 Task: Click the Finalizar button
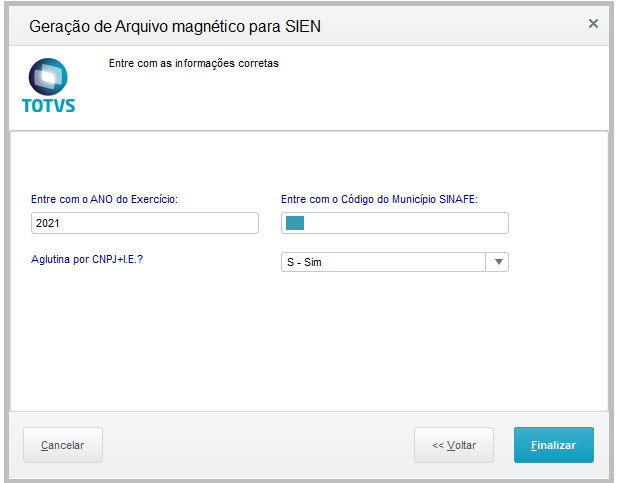point(553,445)
